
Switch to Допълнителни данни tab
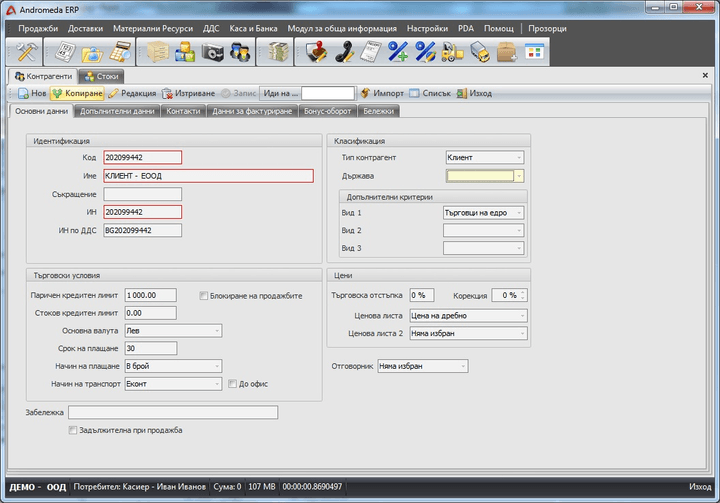(117, 111)
